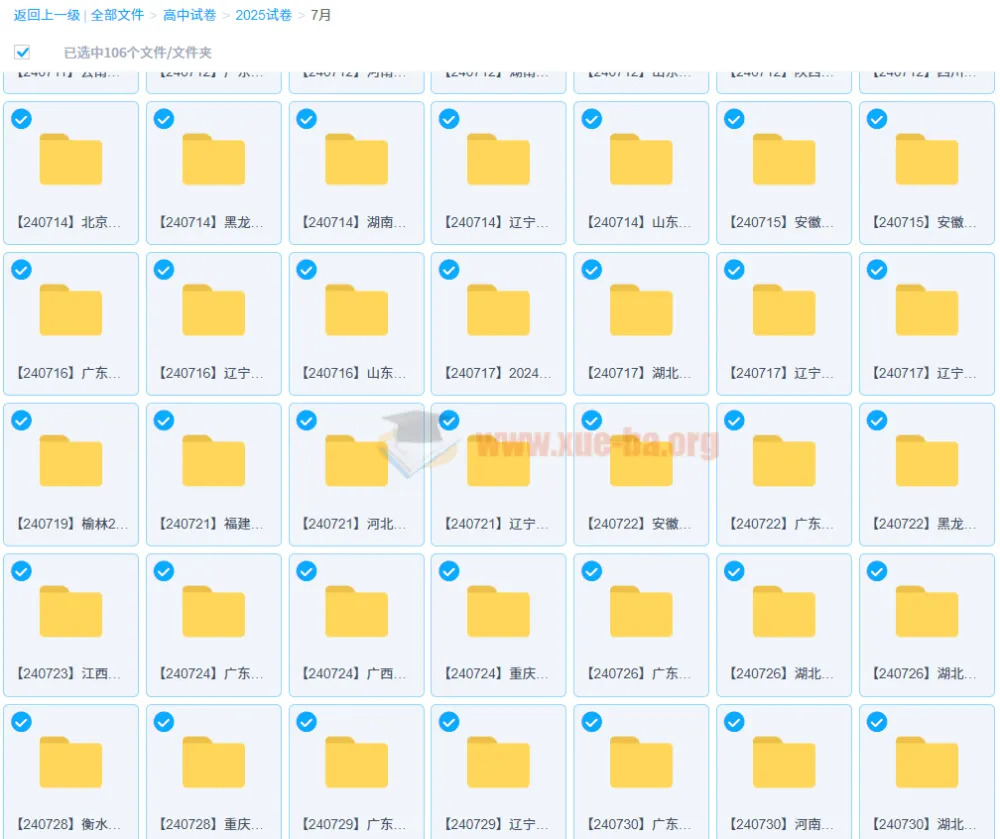The image size is (1000, 839).
Task: Navigate to 高中试卷 breadcrumb link
Action: [x=190, y=15]
